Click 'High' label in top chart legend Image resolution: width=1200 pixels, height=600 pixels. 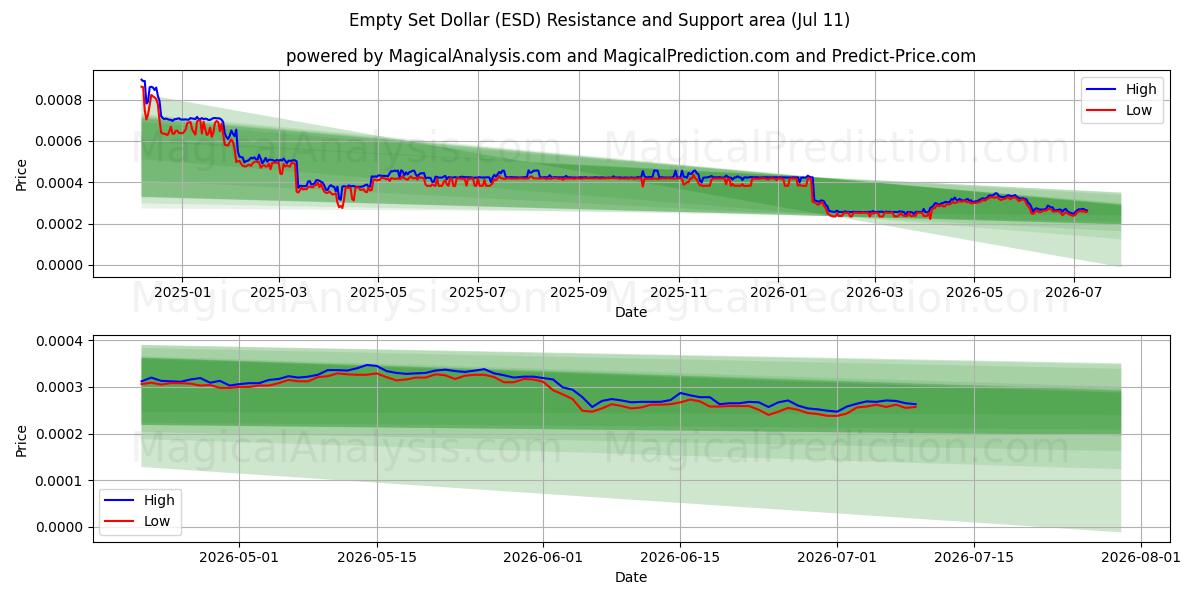1140,89
